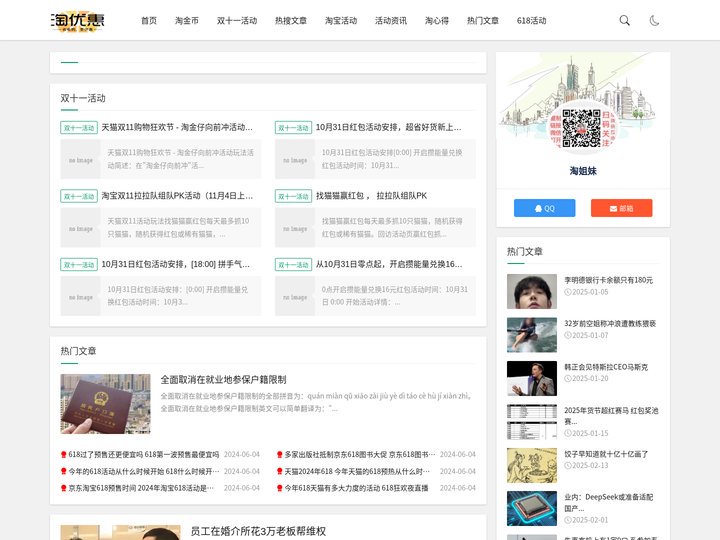
Task: Toggle dark mode moon icon
Action: tap(654, 20)
